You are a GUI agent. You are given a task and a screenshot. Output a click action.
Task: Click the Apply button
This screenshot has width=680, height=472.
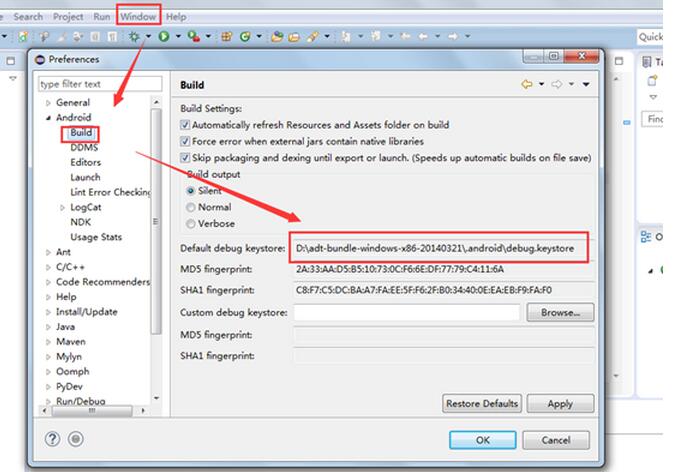point(560,403)
